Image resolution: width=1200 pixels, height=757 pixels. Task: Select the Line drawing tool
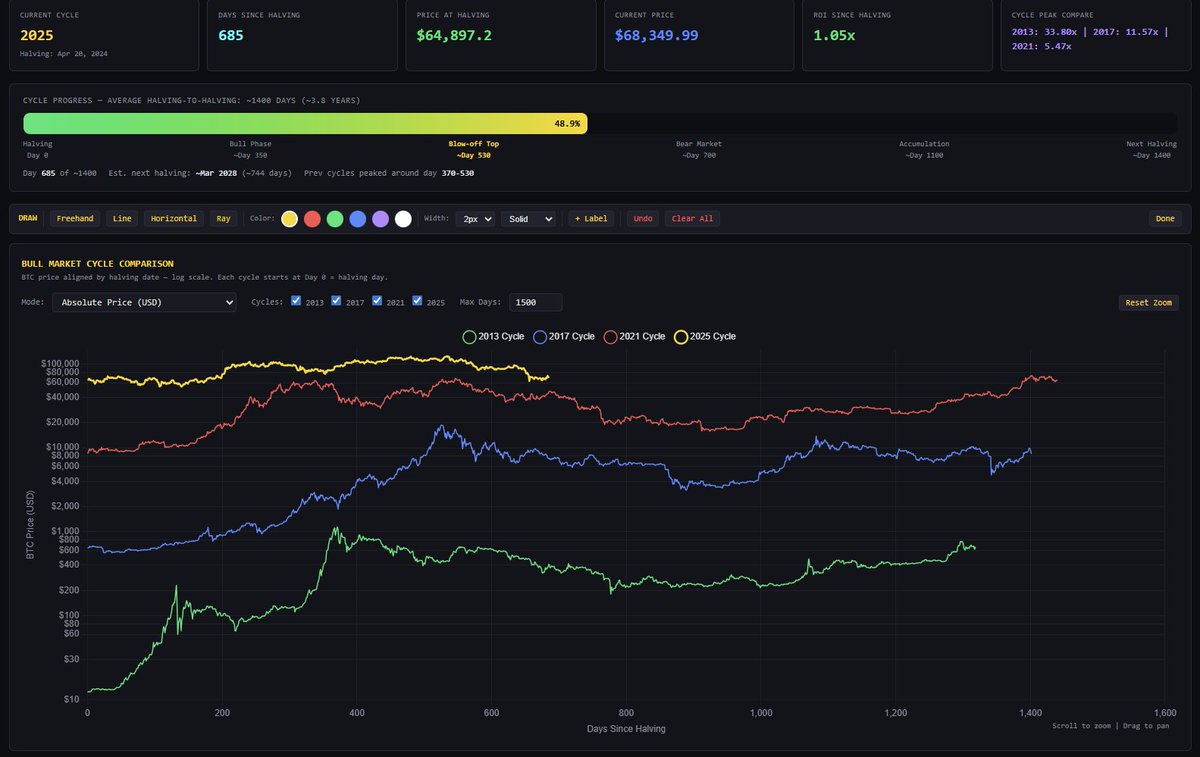coord(122,218)
